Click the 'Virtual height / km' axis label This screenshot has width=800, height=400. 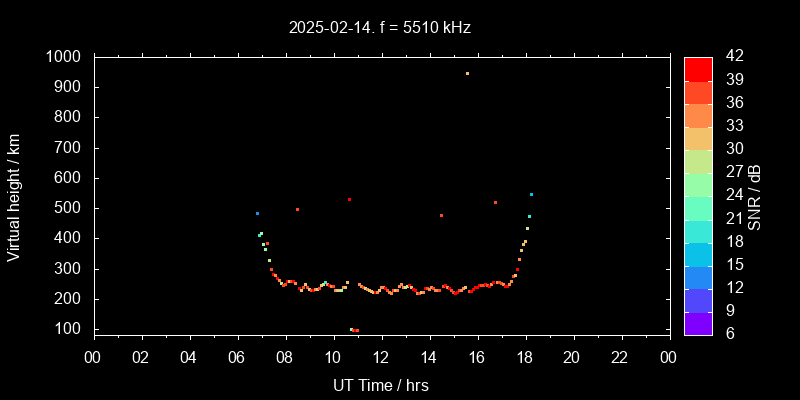[14, 194]
